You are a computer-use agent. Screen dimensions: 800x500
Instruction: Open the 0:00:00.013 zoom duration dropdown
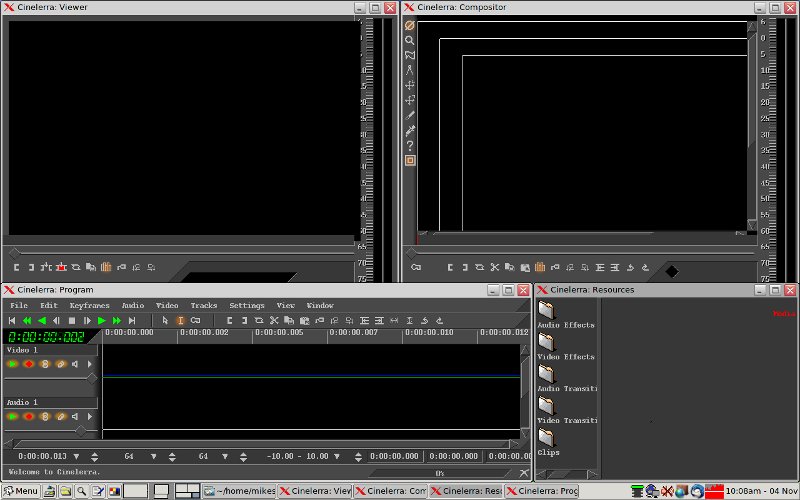point(77,456)
